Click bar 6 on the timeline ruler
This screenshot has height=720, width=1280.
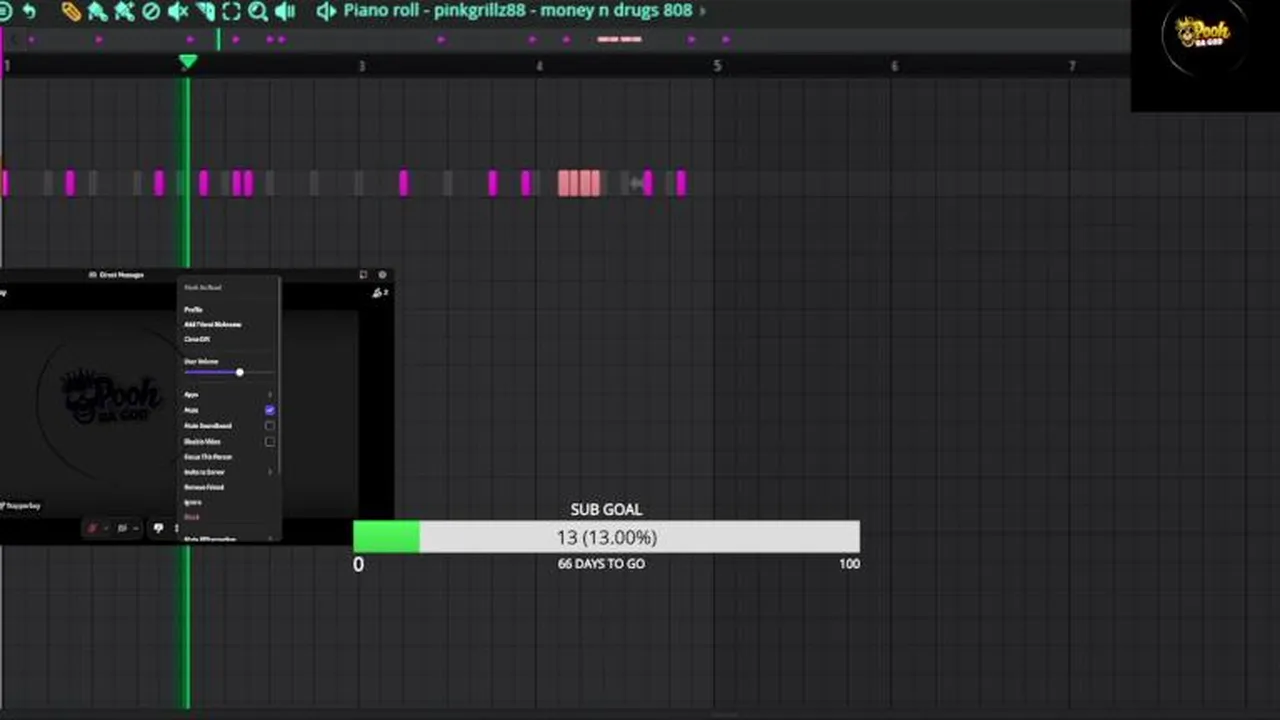(894, 66)
